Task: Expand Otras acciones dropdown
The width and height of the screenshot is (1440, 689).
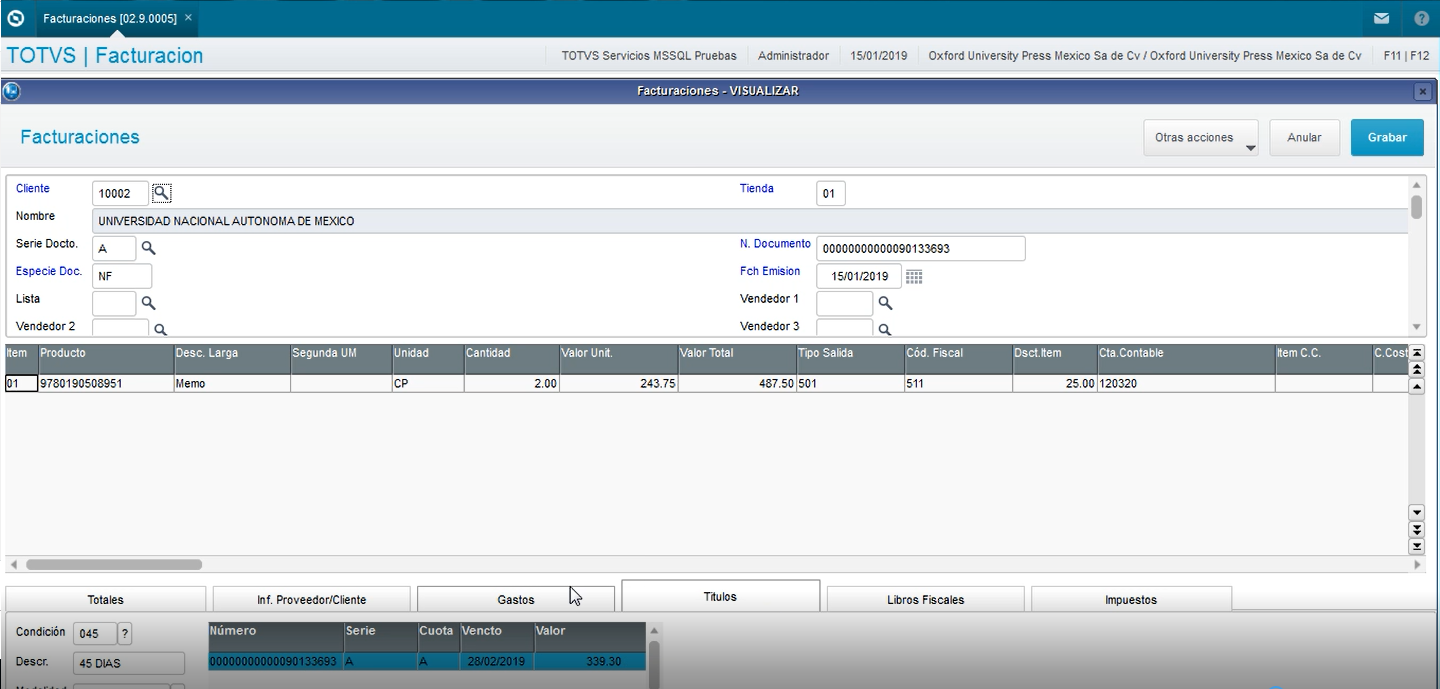Action: [x=1201, y=138]
